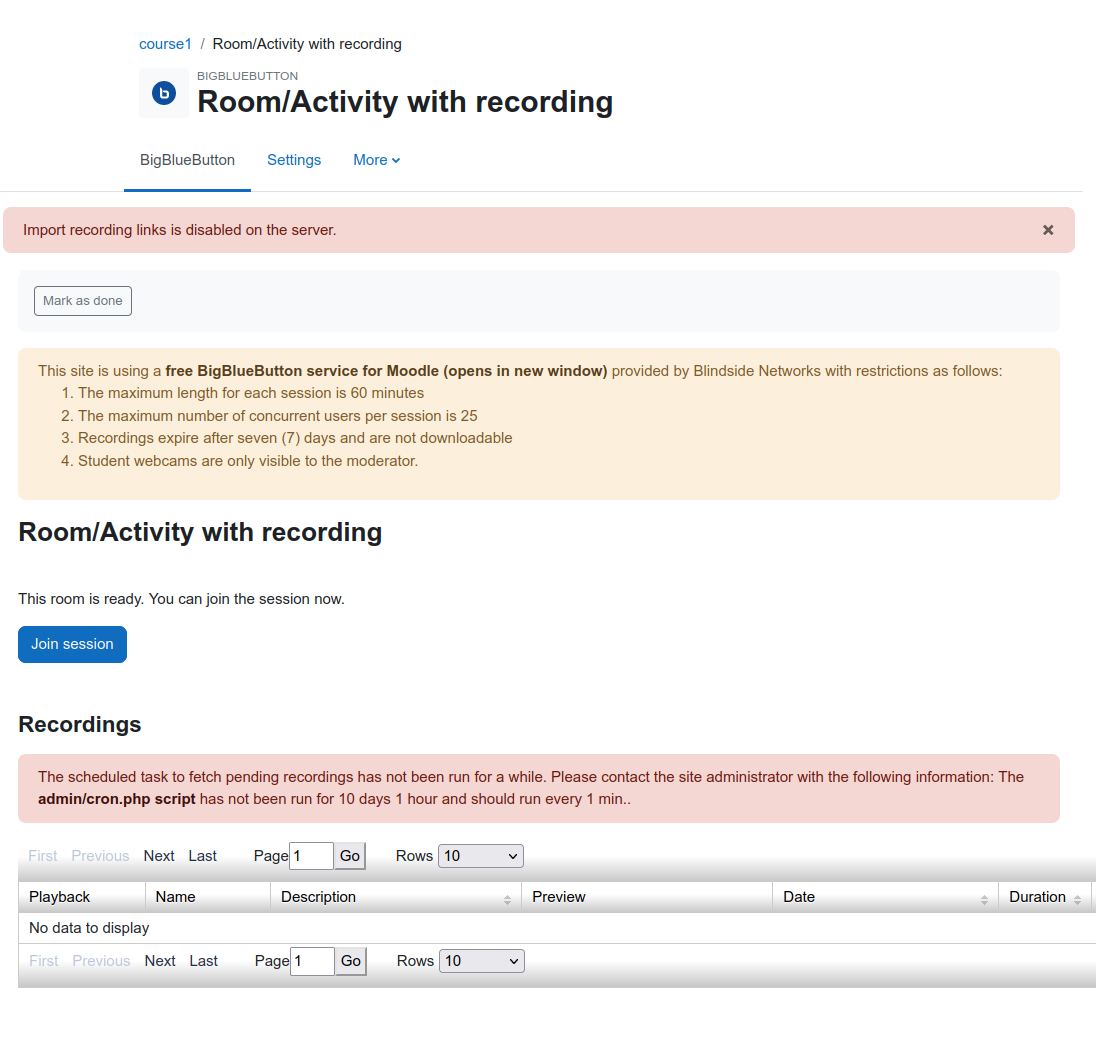Click Previous in the top paginator
1096x1049 pixels.
pyautogui.click(x=100, y=856)
